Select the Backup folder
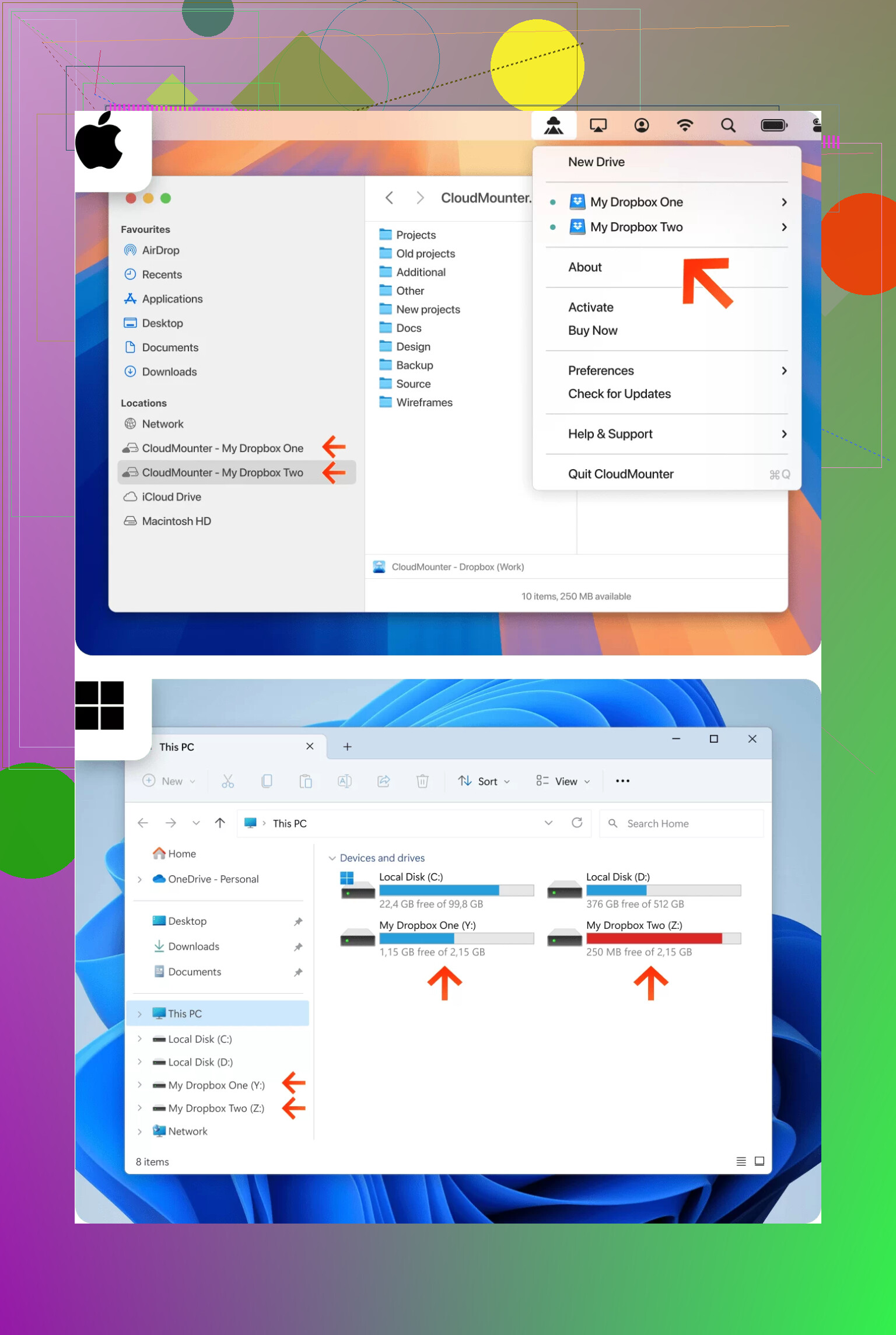This screenshot has height=1335, width=896. point(414,365)
